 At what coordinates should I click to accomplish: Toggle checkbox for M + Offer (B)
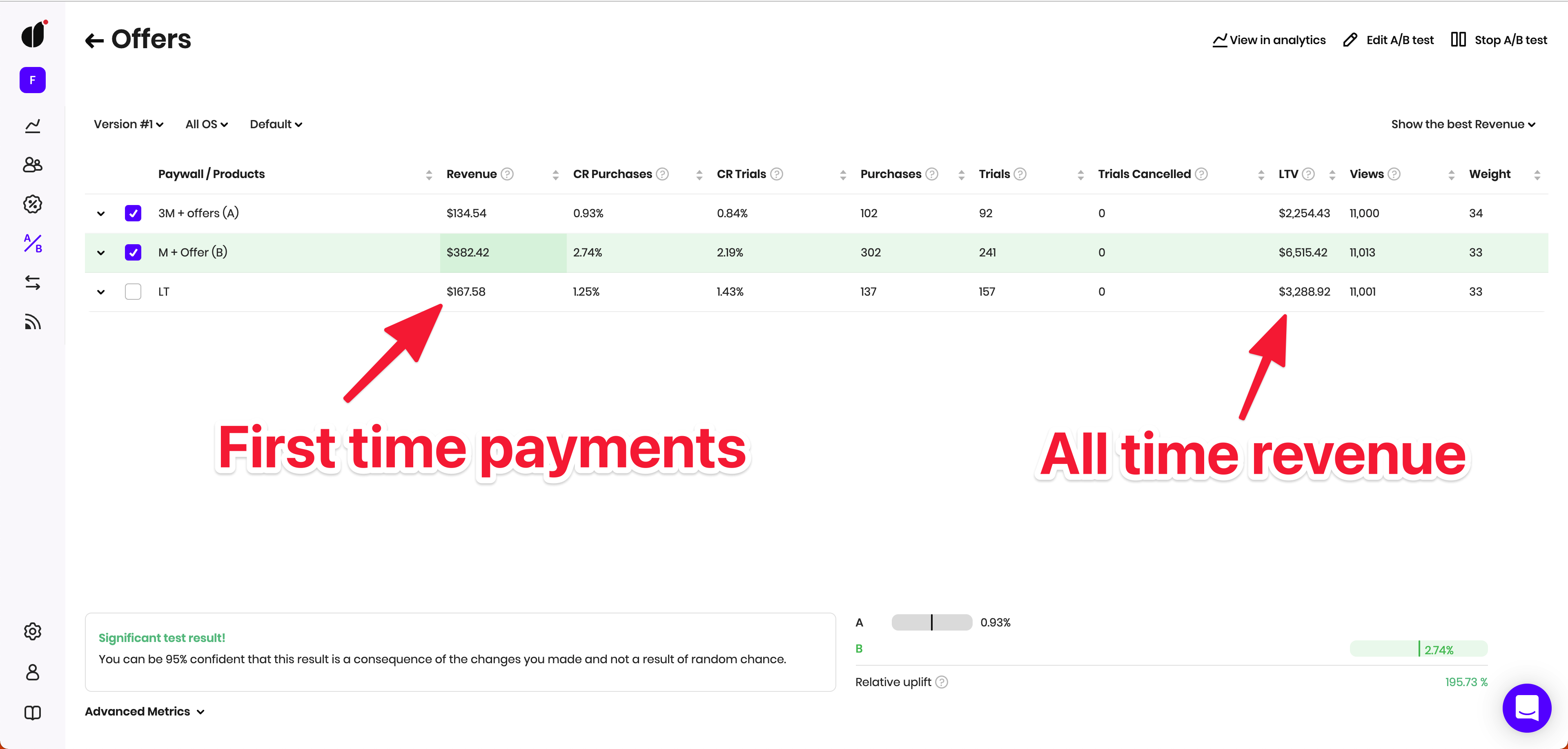133,252
